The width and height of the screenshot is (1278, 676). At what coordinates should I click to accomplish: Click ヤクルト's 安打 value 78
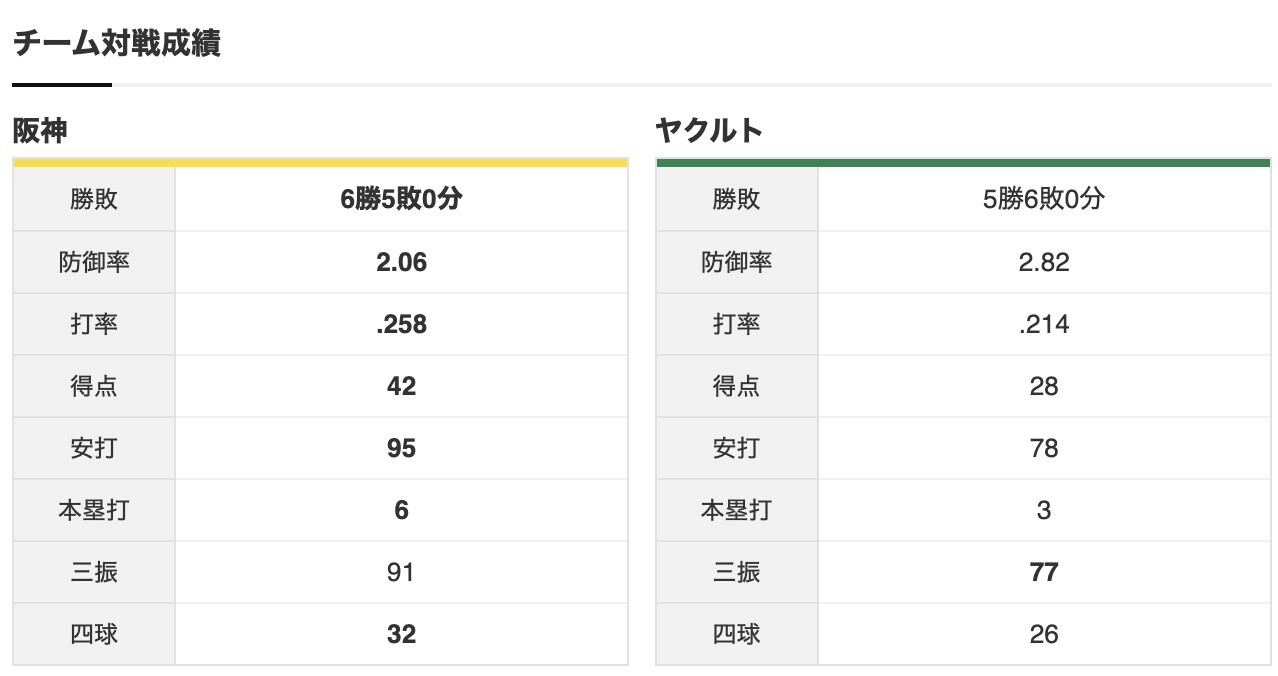[1043, 448]
